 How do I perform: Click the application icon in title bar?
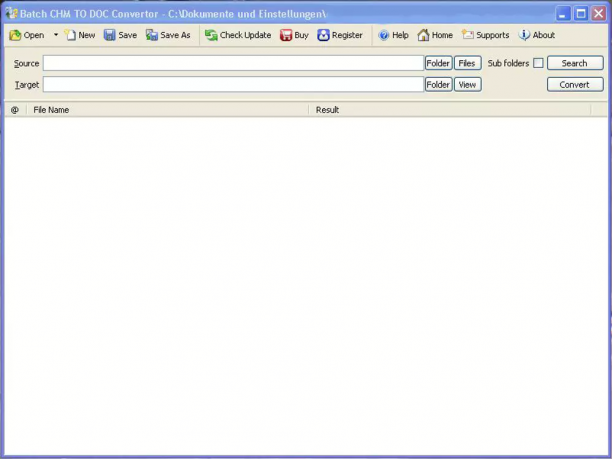click(11, 14)
